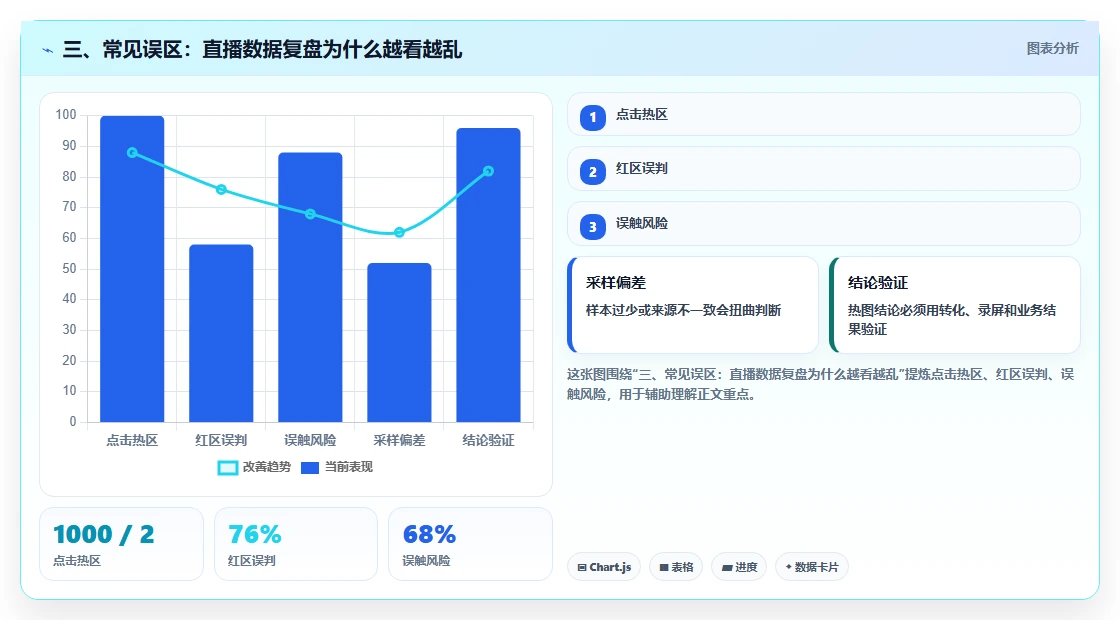The height and width of the screenshot is (620, 1120).
Task: Click the 76% 红区误判 stat card
Action: tap(296, 544)
